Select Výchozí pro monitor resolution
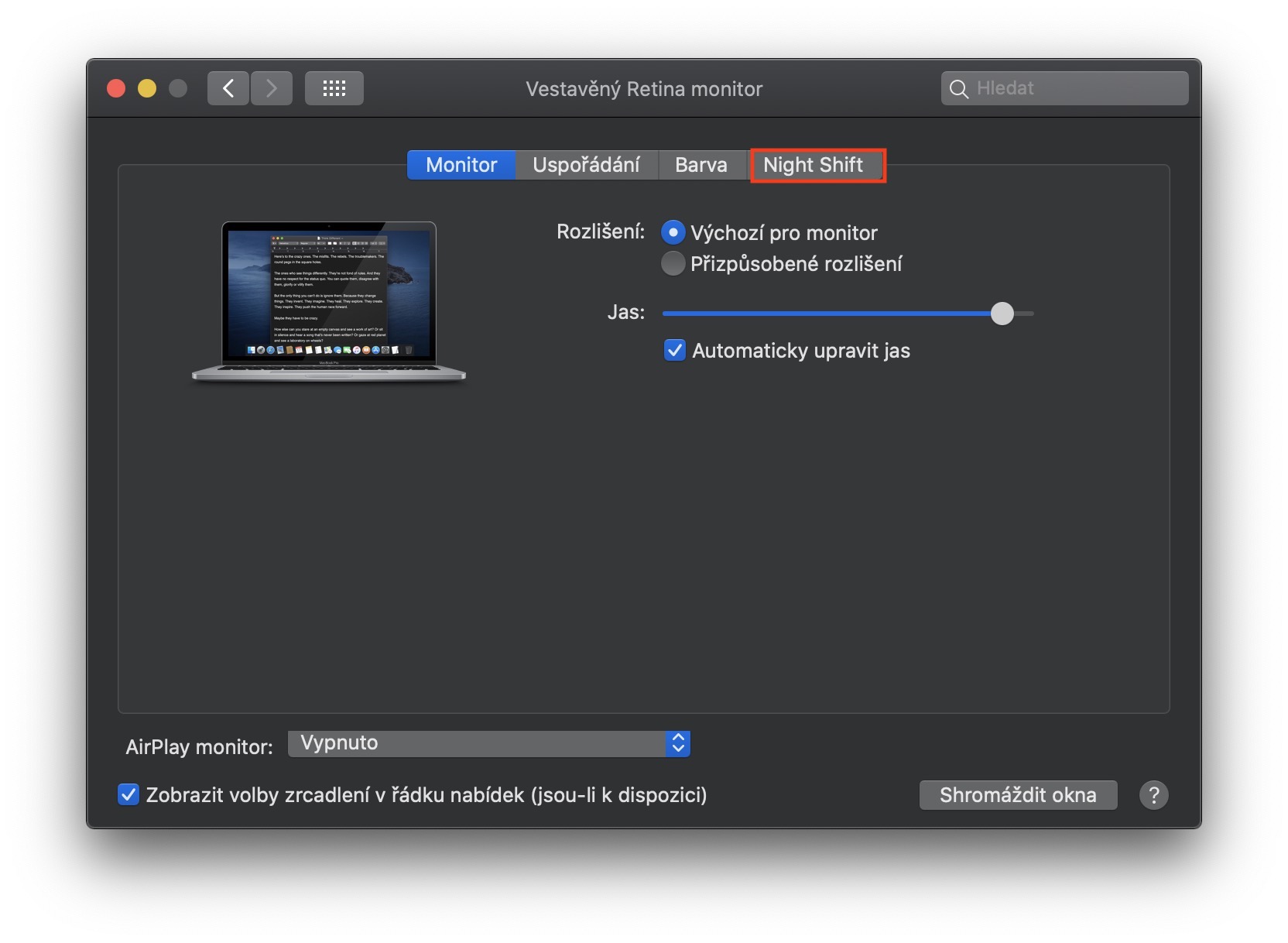The width and height of the screenshot is (1288, 943). (x=673, y=232)
